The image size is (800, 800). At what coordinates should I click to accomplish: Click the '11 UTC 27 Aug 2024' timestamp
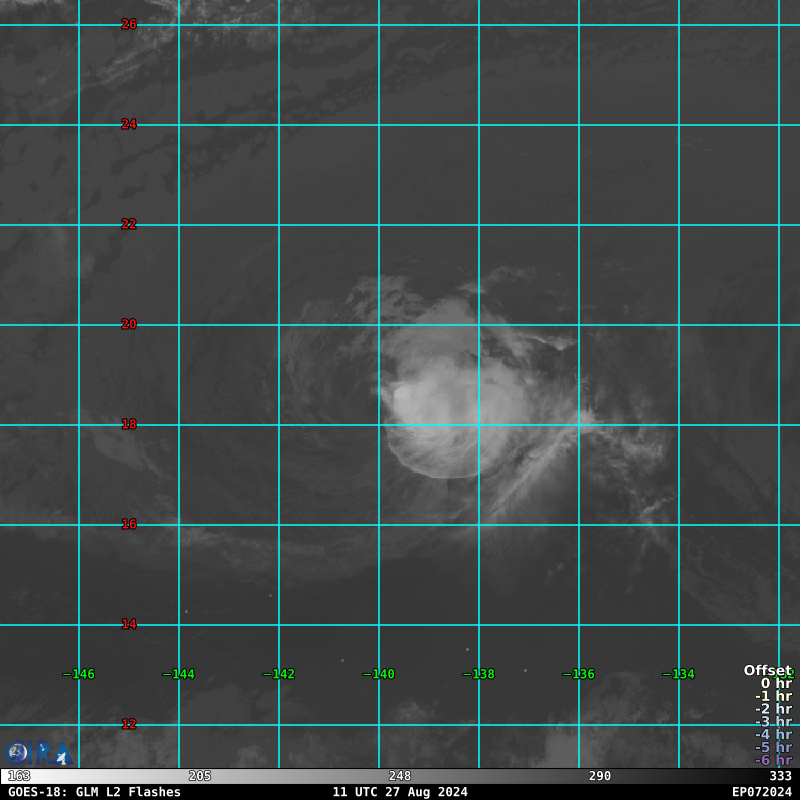point(400,792)
